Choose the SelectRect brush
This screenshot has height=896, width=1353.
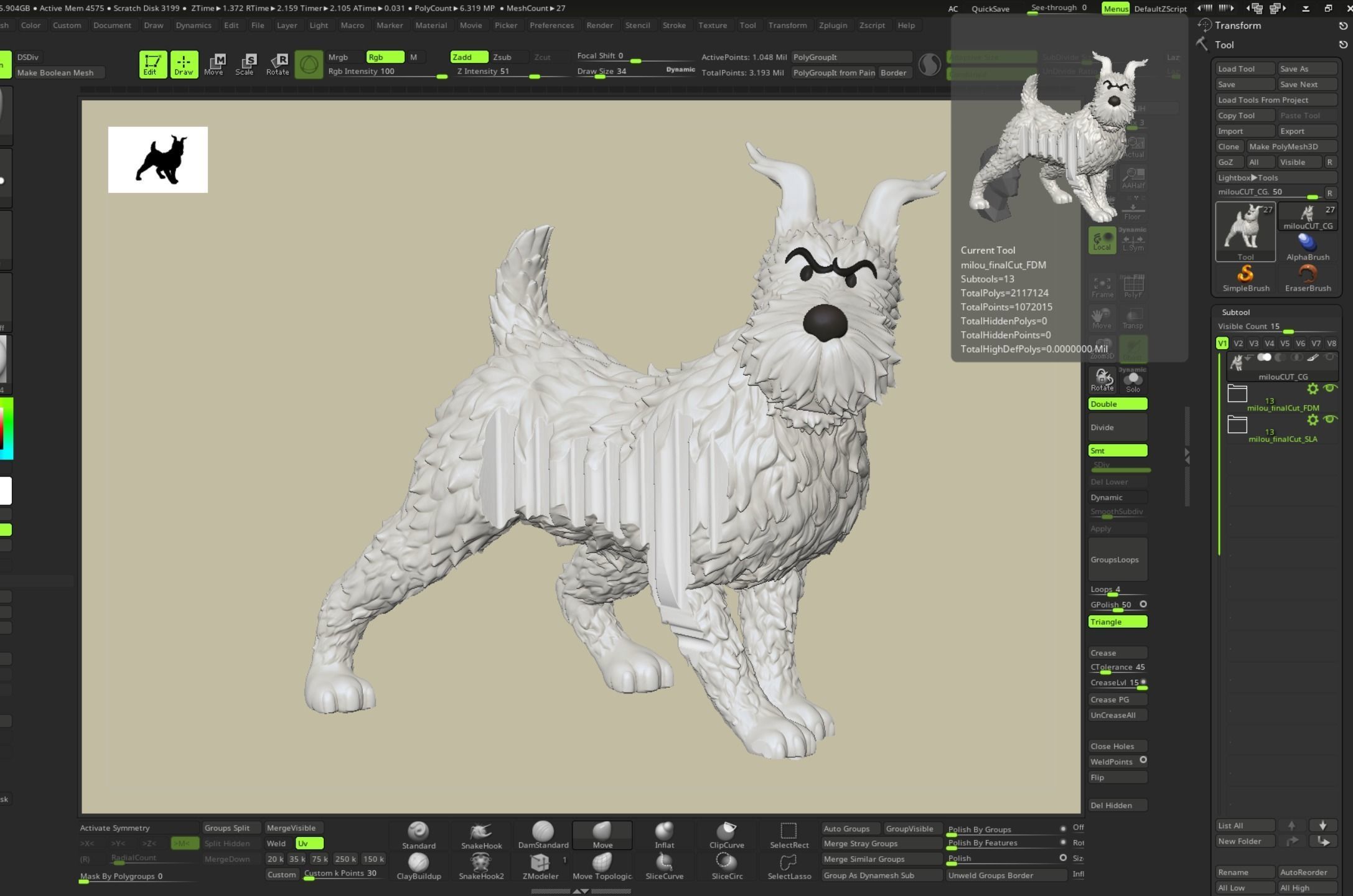[x=789, y=835]
